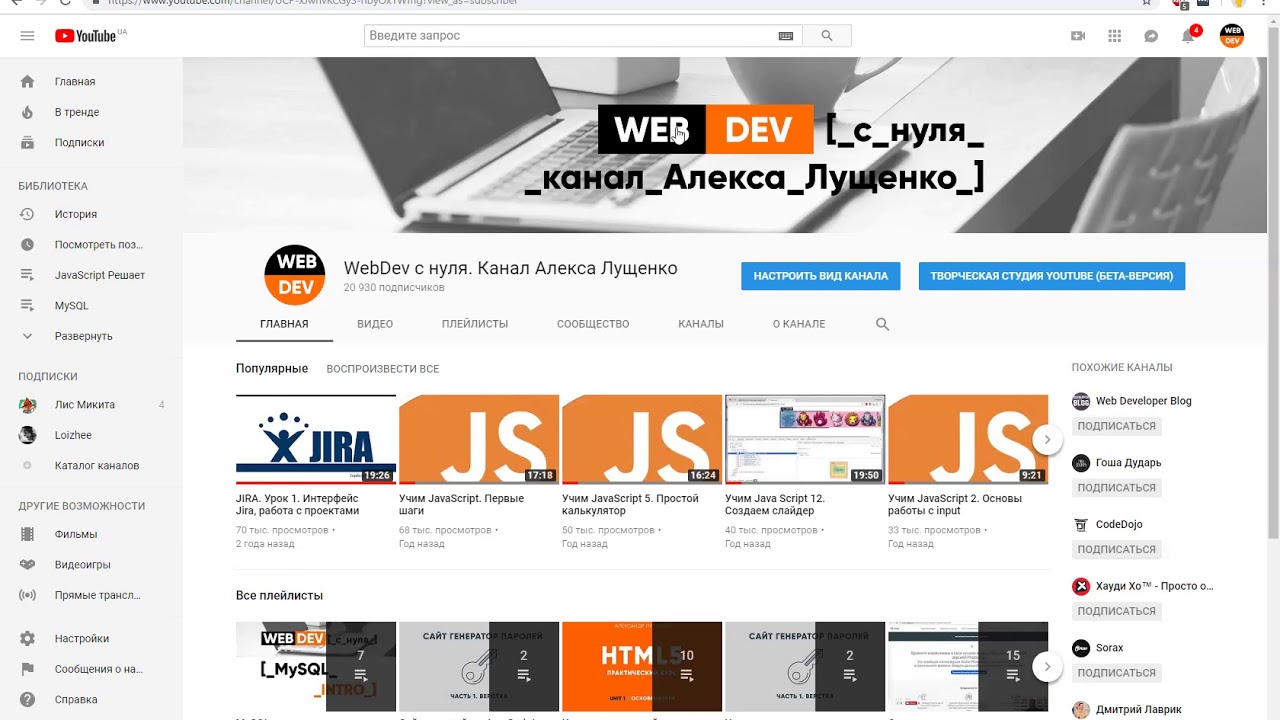Open Каталог каналов
The width and height of the screenshot is (1280, 720).
tap(91, 466)
